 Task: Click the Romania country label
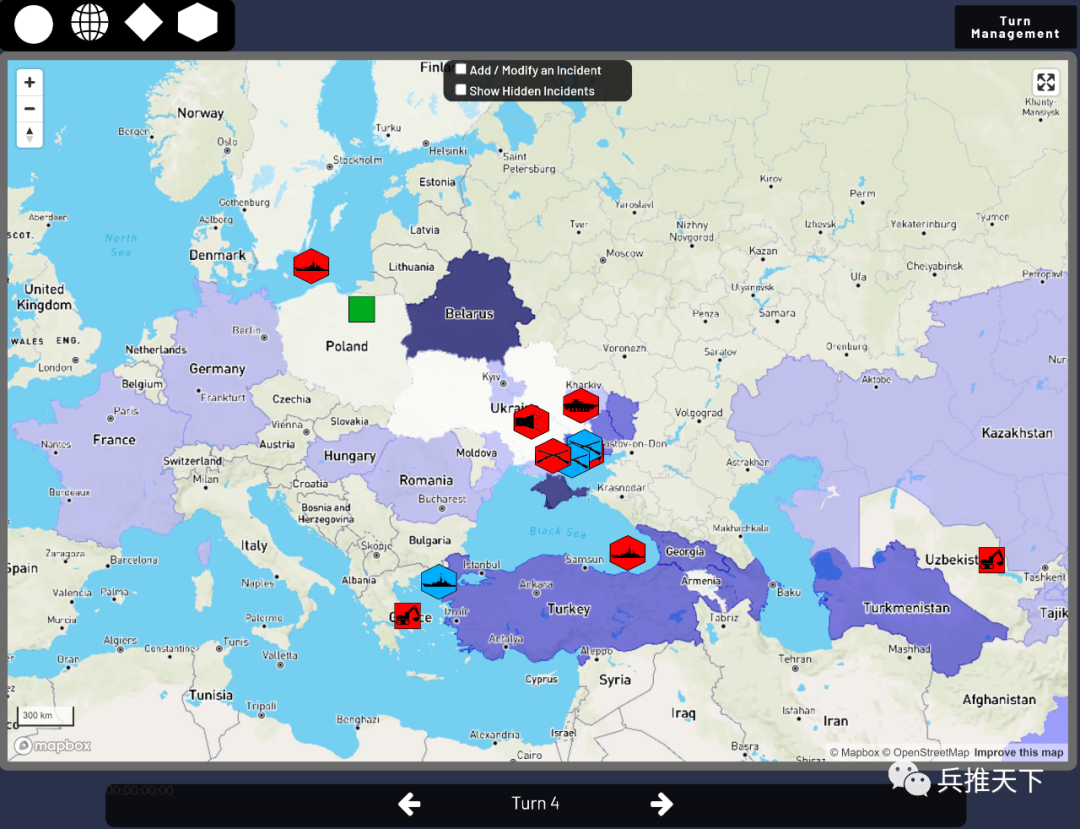pyautogui.click(x=426, y=480)
